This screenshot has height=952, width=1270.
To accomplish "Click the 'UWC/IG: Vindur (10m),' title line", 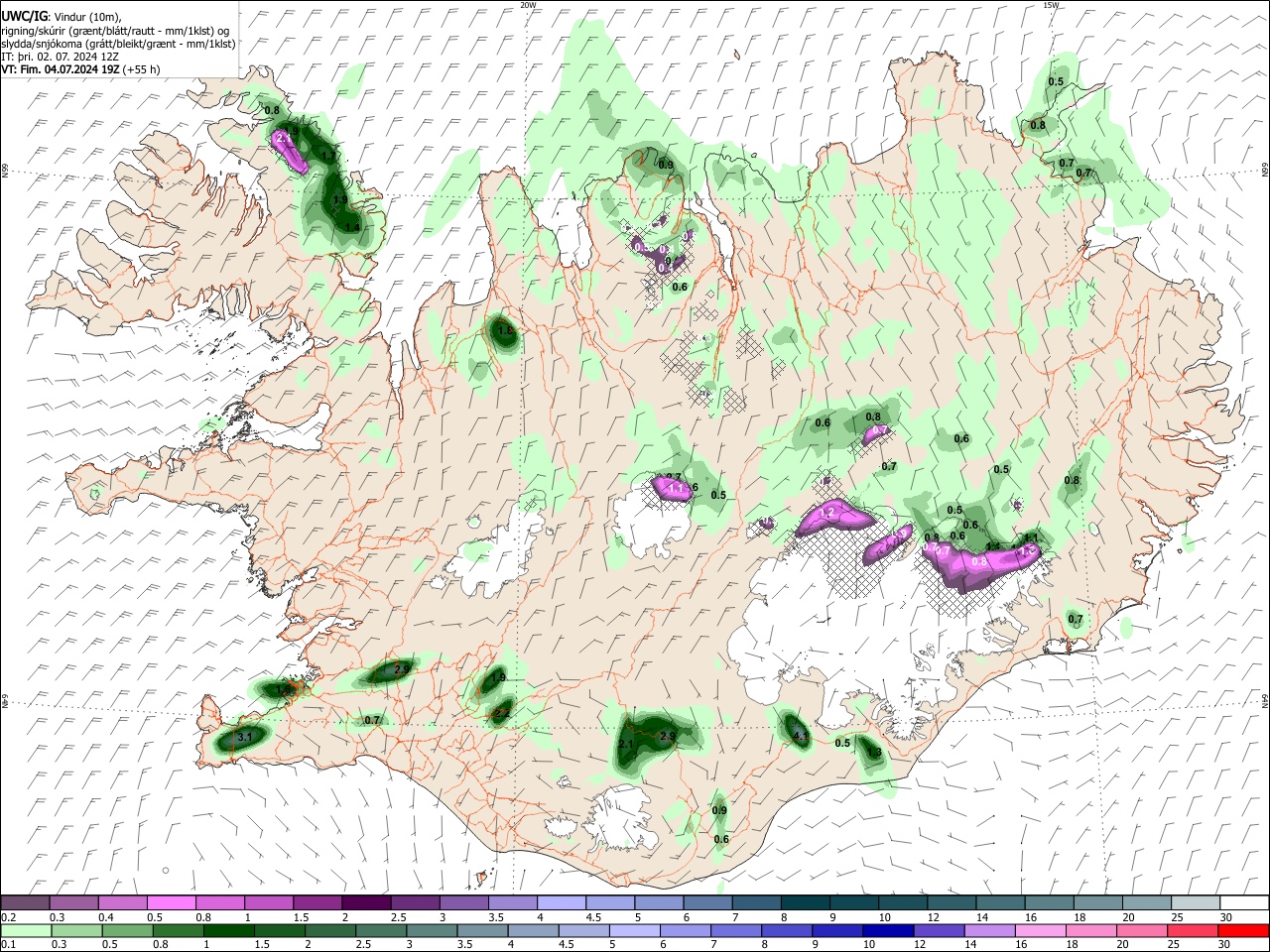I will point(62,17).
